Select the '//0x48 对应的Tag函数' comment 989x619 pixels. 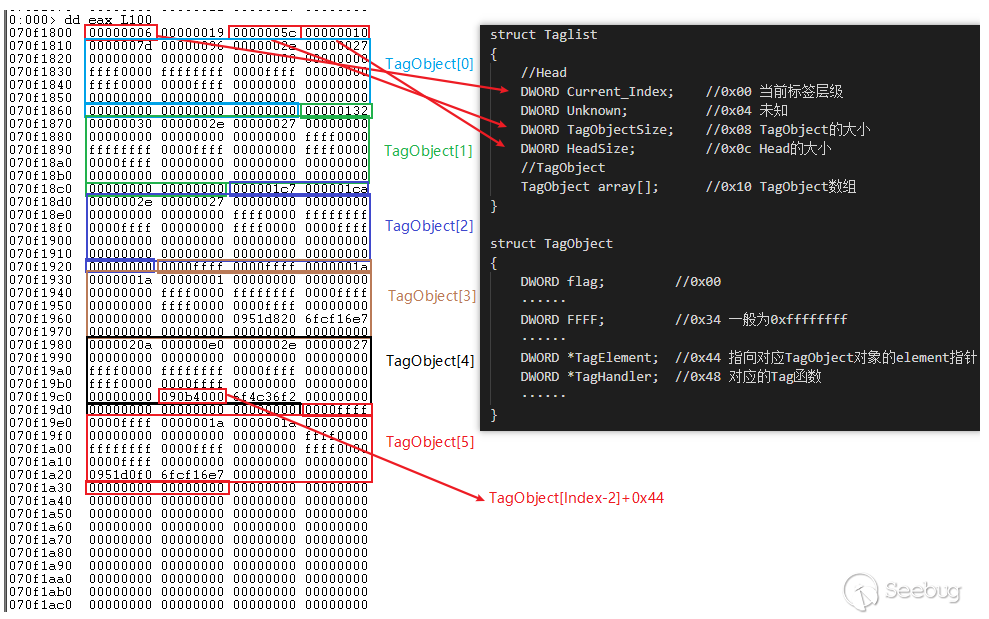coord(748,377)
